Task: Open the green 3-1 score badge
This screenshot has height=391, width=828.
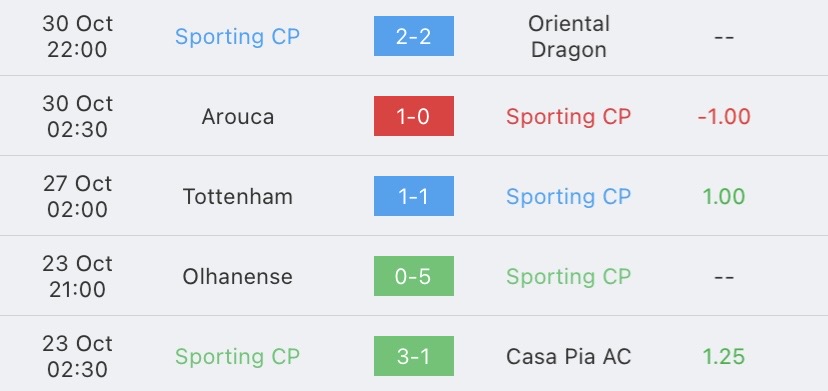Action: [413, 356]
